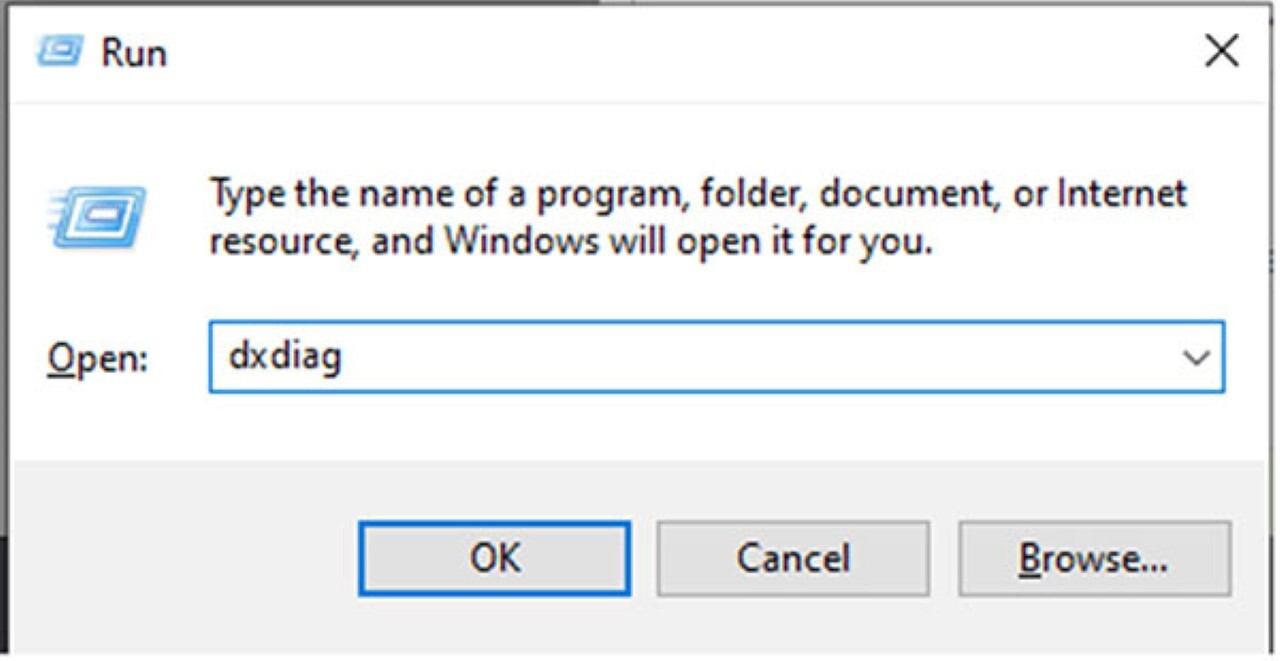Click the "Run" title text
Image resolution: width=1280 pixels, height=661 pixels.
pyautogui.click(x=134, y=52)
